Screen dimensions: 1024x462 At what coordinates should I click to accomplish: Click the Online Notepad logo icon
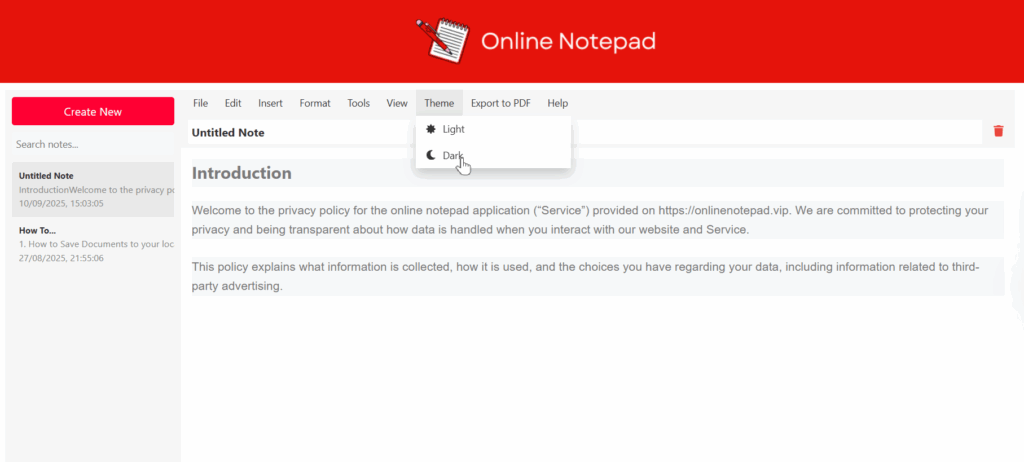pos(442,41)
